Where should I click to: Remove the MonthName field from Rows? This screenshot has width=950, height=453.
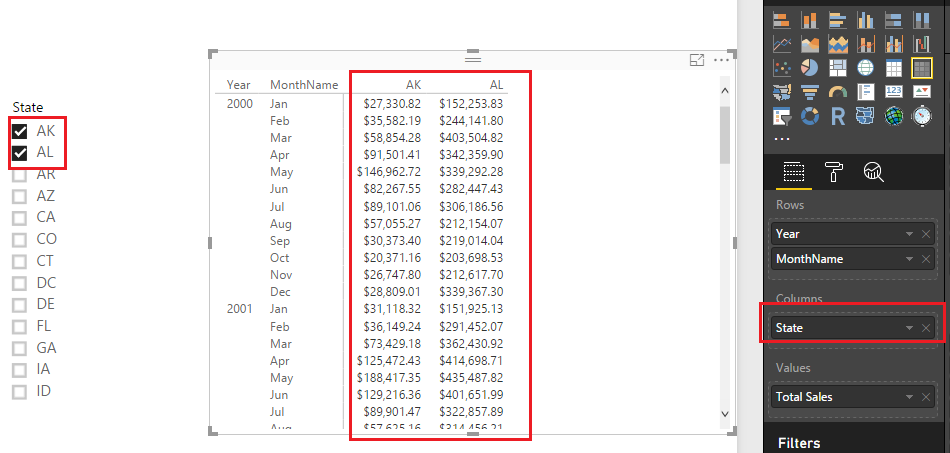tap(926, 259)
